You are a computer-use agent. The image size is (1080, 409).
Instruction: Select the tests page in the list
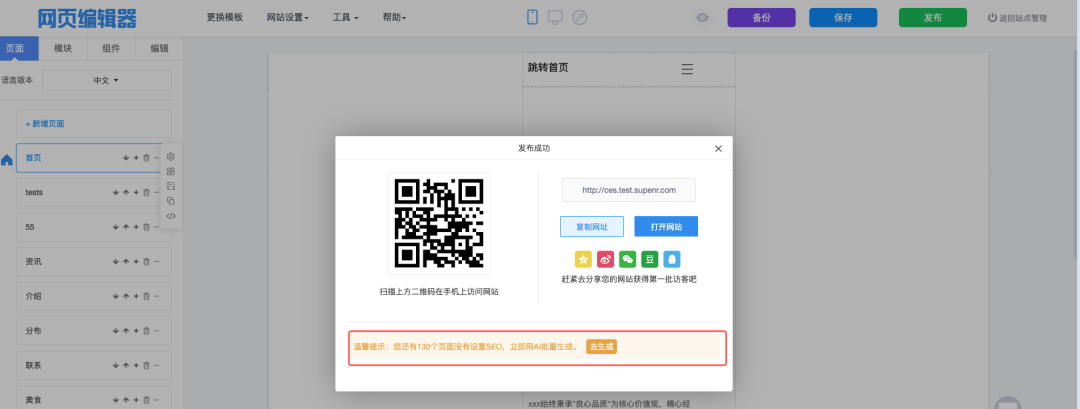coord(94,192)
